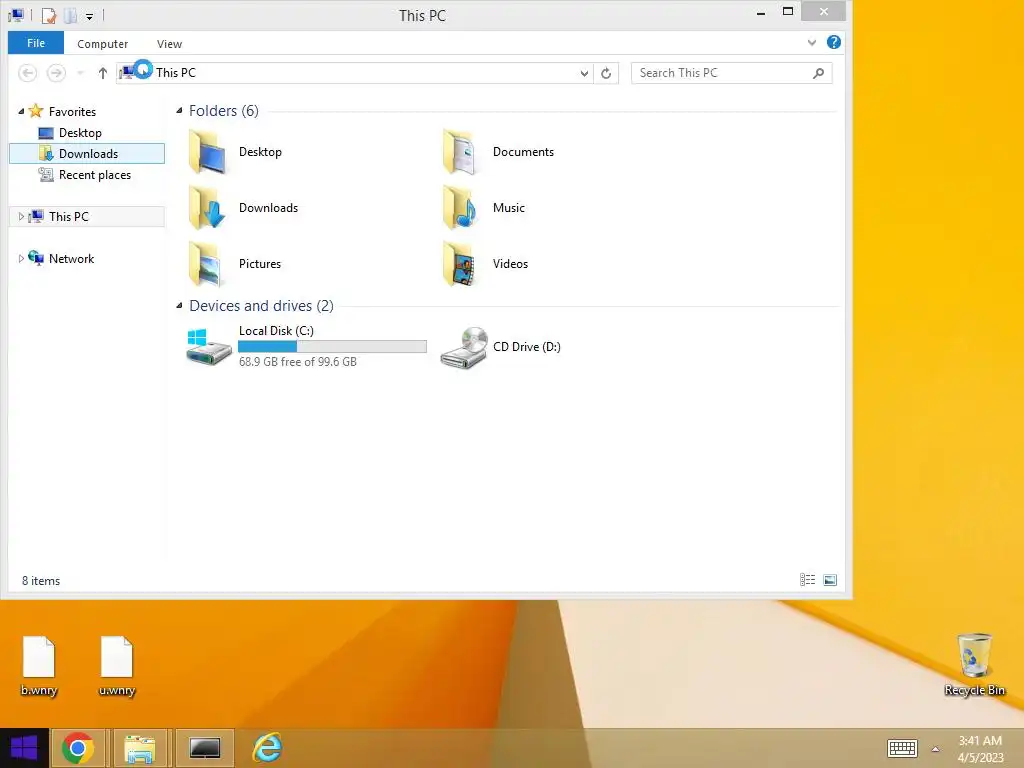Select Downloads under Favorites
The width and height of the screenshot is (1024, 768).
click(x=87, y=153)
